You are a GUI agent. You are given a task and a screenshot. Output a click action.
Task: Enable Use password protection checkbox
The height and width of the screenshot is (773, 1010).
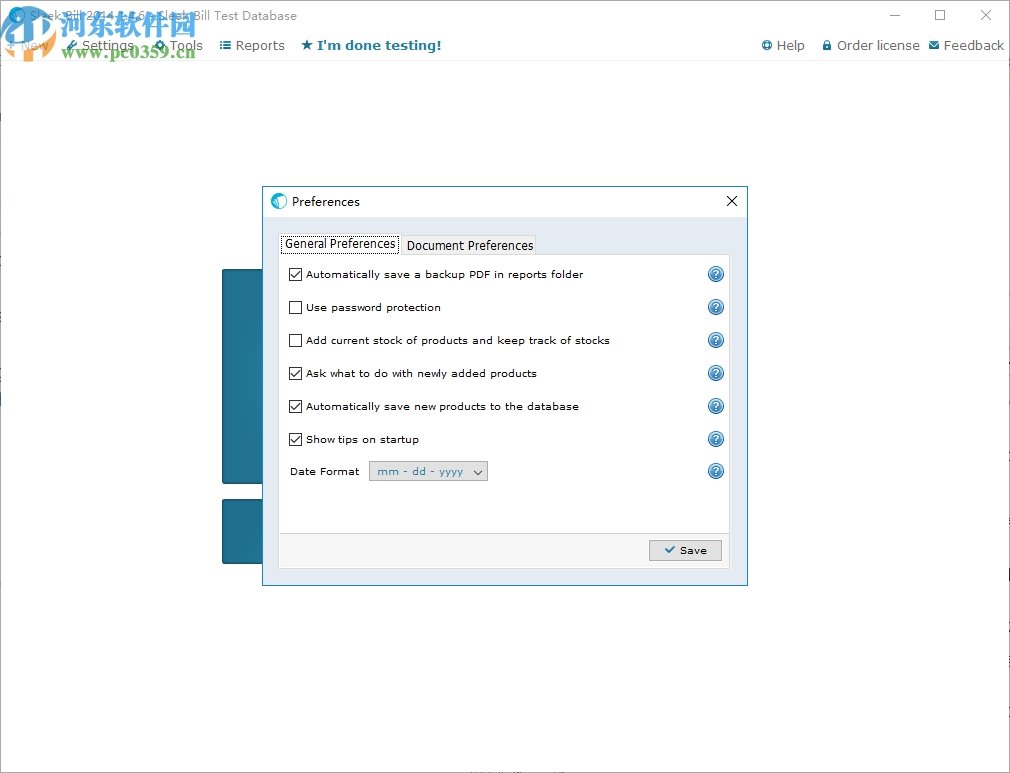coord(295,307)
